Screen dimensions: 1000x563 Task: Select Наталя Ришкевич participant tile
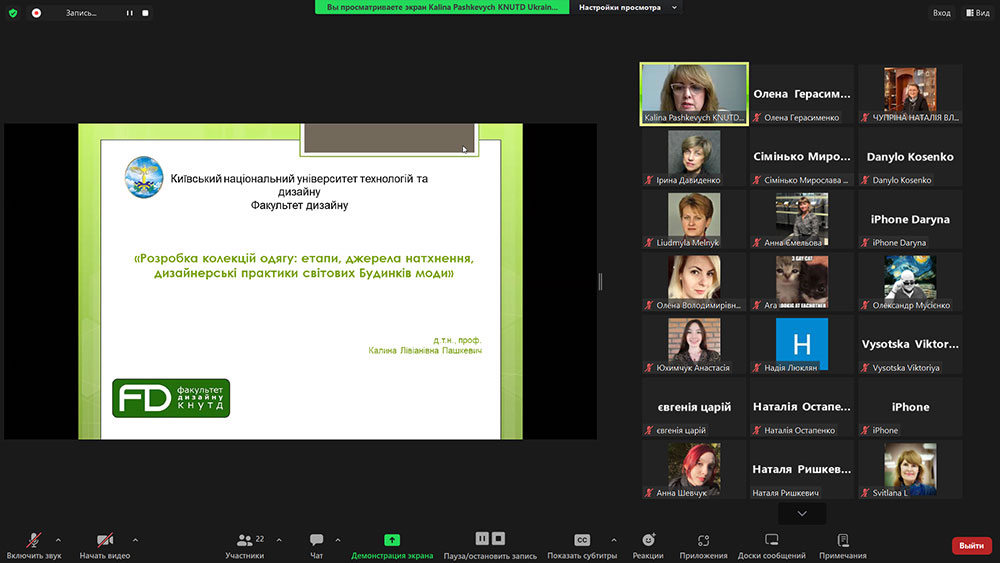point(802,469)
